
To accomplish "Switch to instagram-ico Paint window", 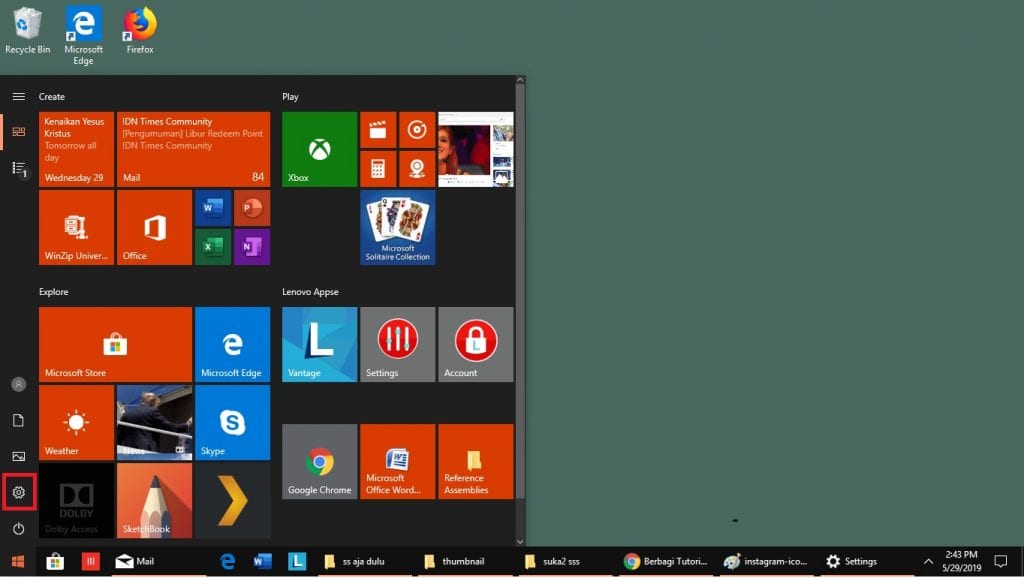I will pos(765,562).
